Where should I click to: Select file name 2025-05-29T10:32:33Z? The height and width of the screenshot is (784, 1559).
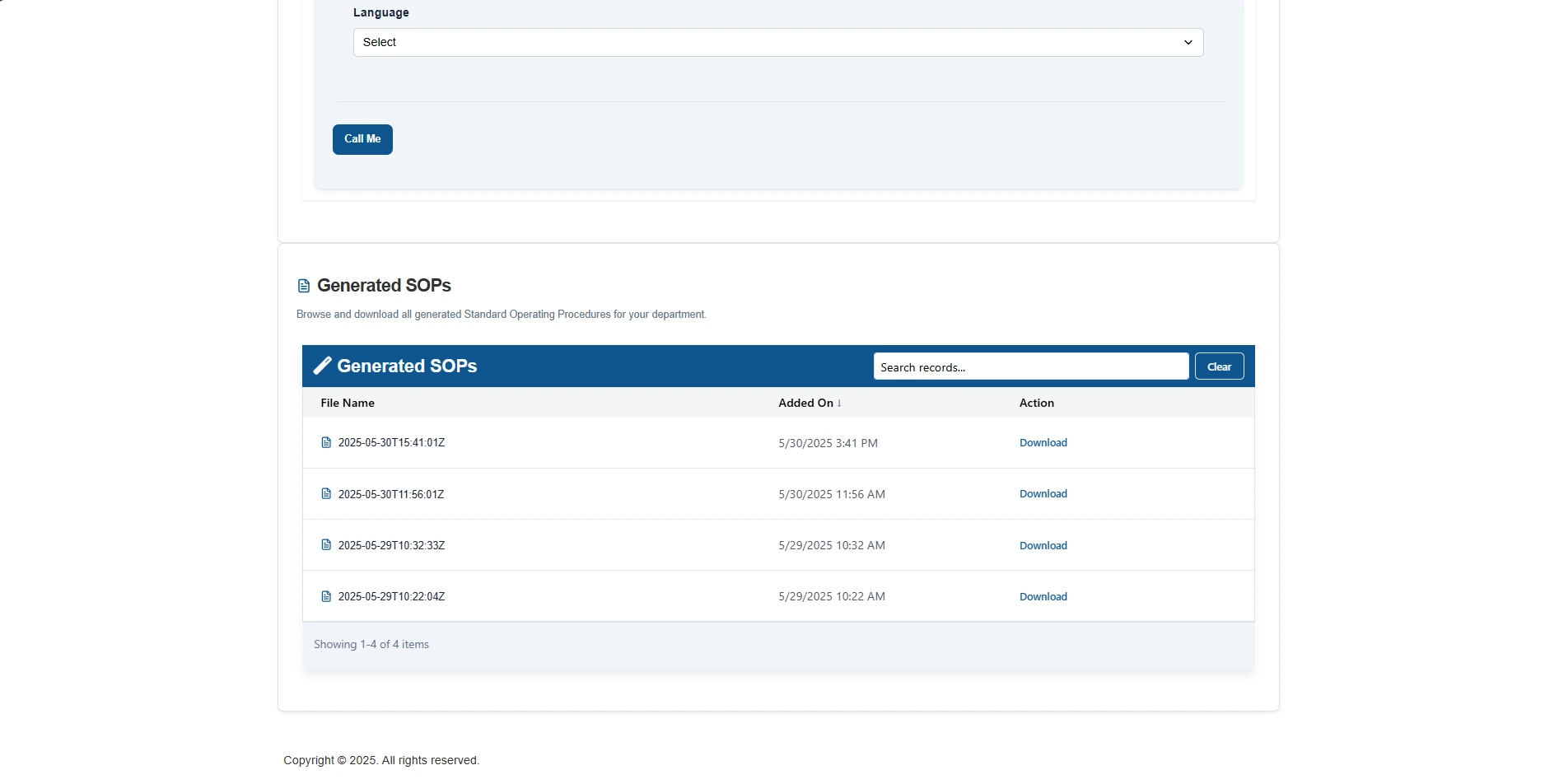[x=391, y=545]
